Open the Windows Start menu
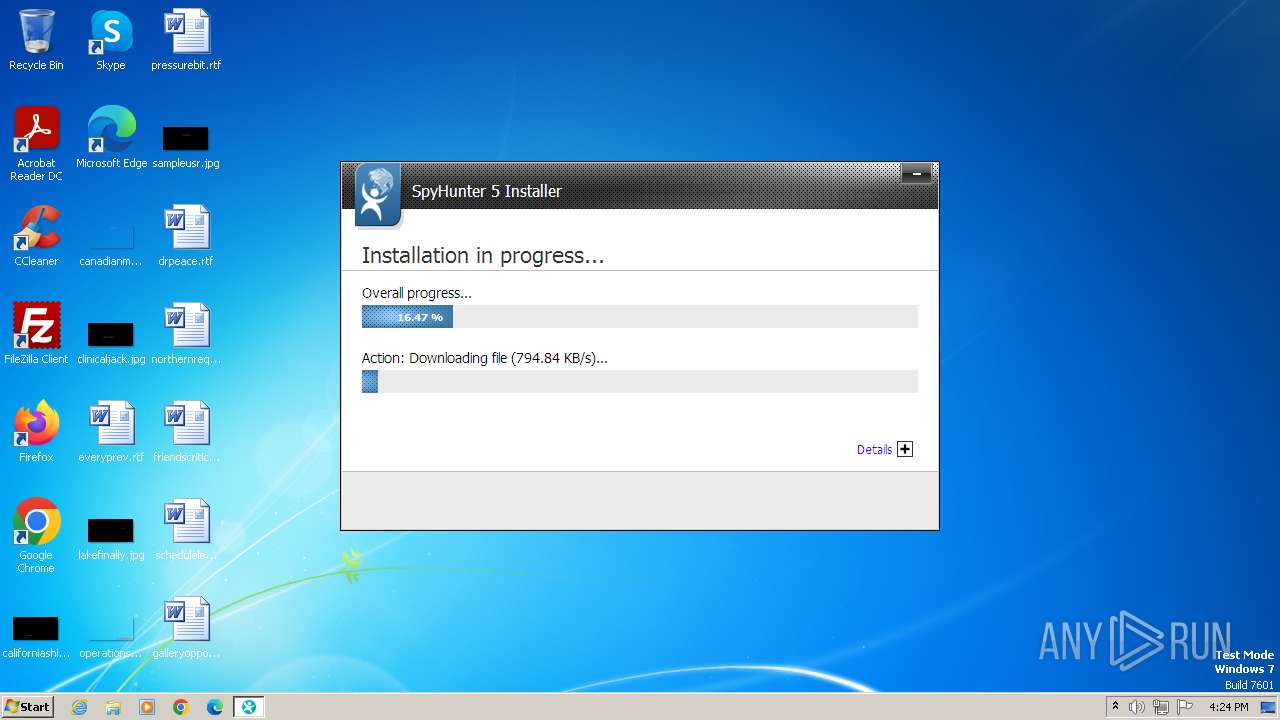Screen dimensions: 1280x720 coord(27,707)
